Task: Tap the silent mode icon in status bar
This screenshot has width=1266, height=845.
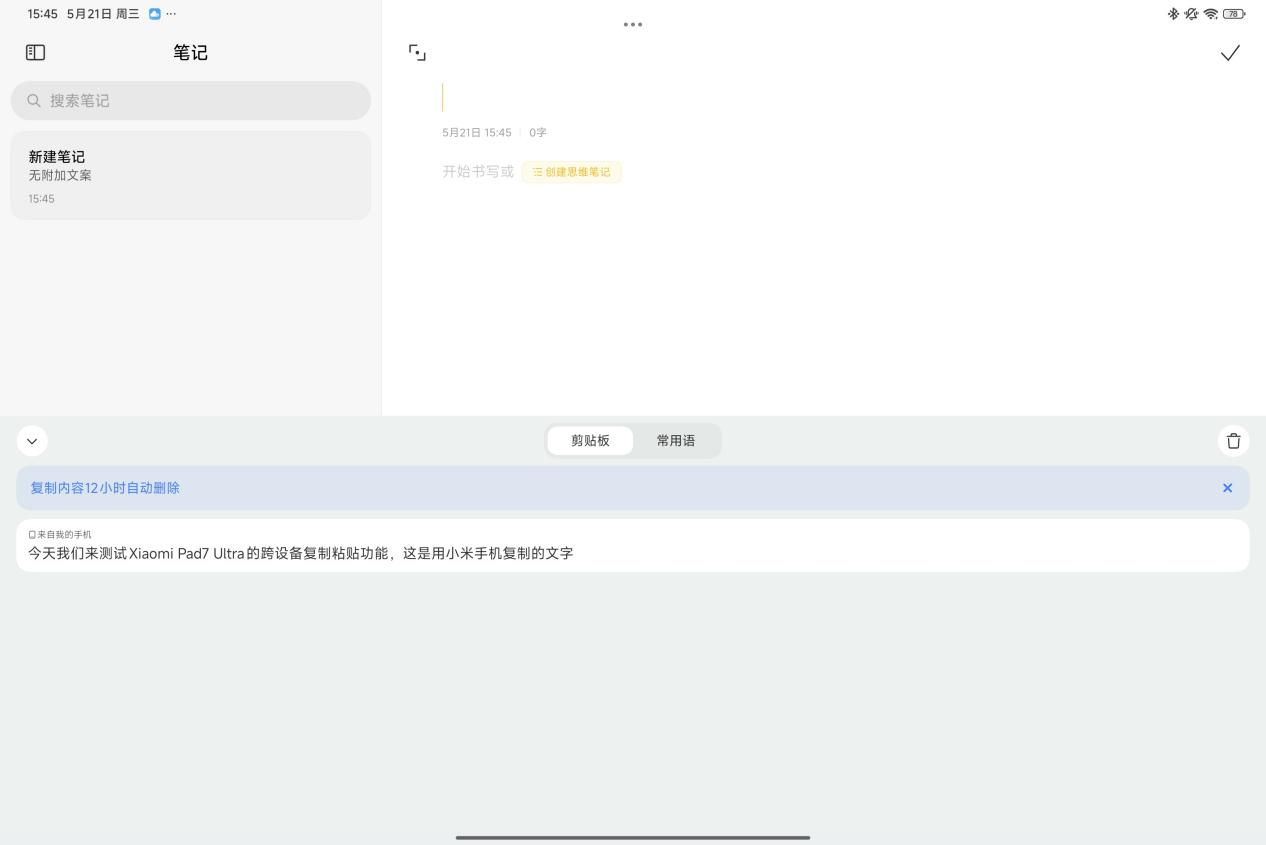Action: (x=1191, y=14)
